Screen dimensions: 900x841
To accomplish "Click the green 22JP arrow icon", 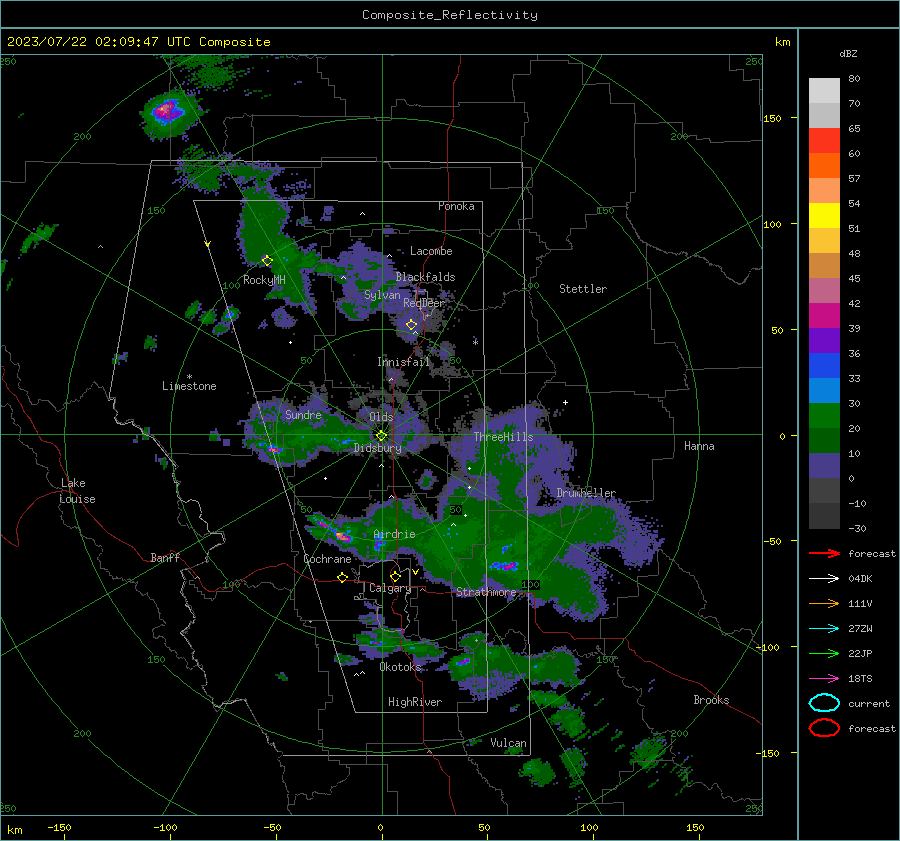I will (824, 653).
